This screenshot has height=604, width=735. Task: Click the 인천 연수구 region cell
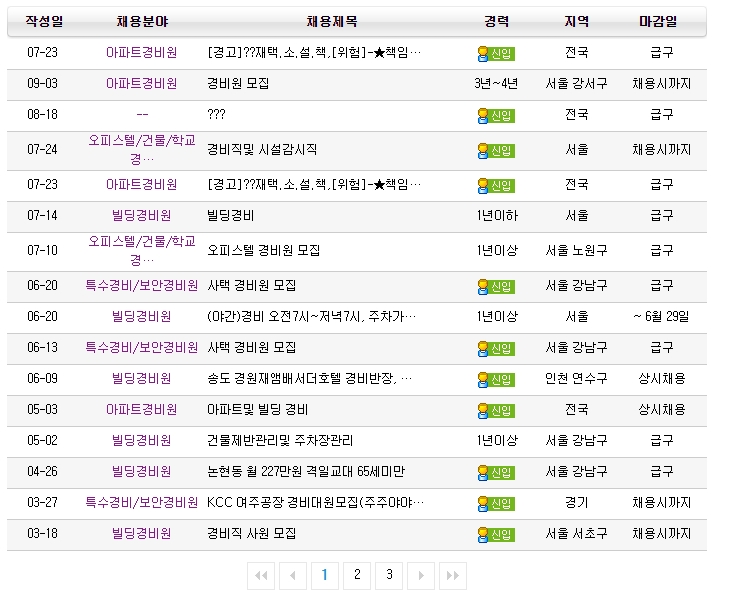pyautogui.click(x=577, y=378)
